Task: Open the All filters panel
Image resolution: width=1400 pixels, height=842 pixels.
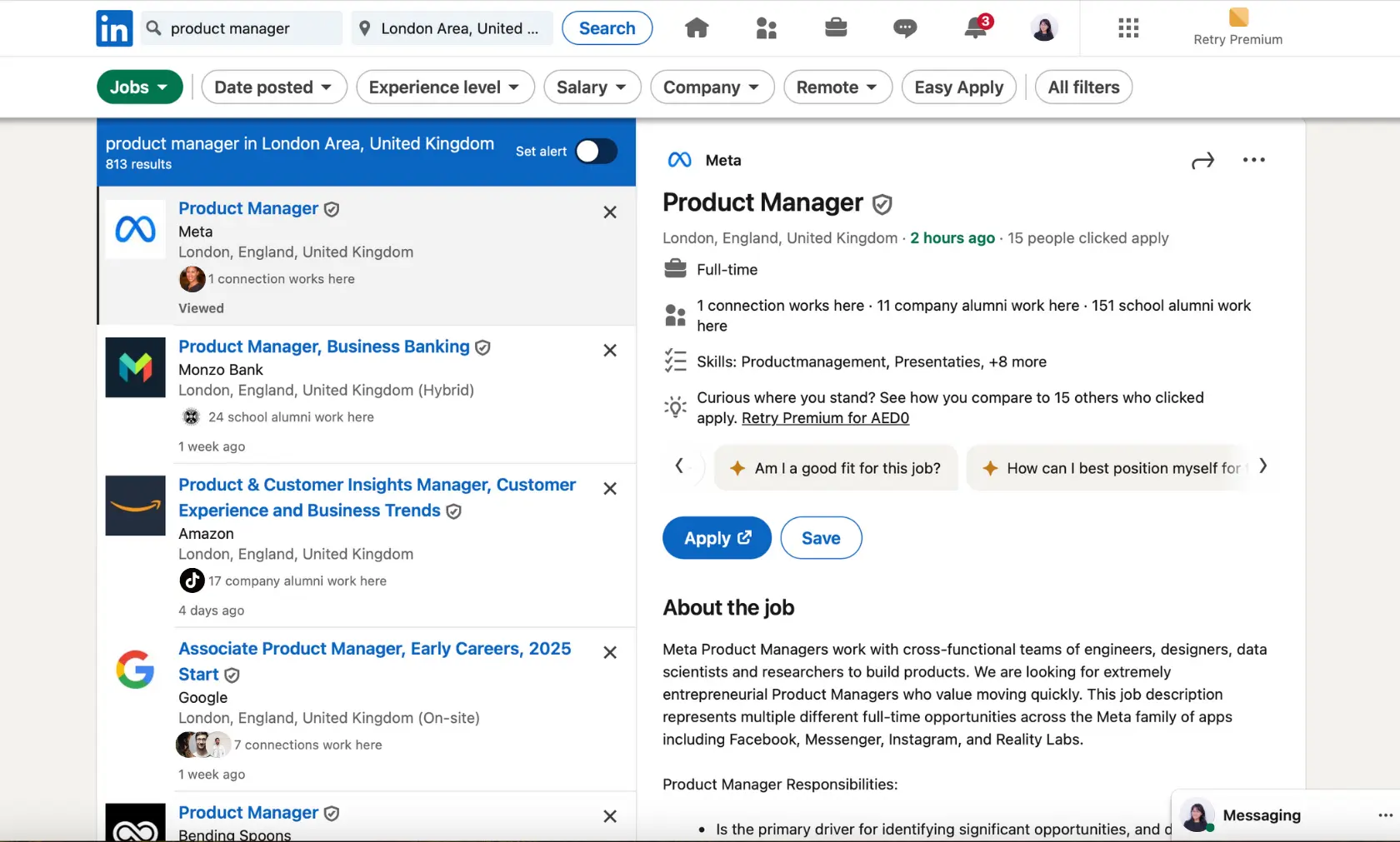Action: (1083, 87)
